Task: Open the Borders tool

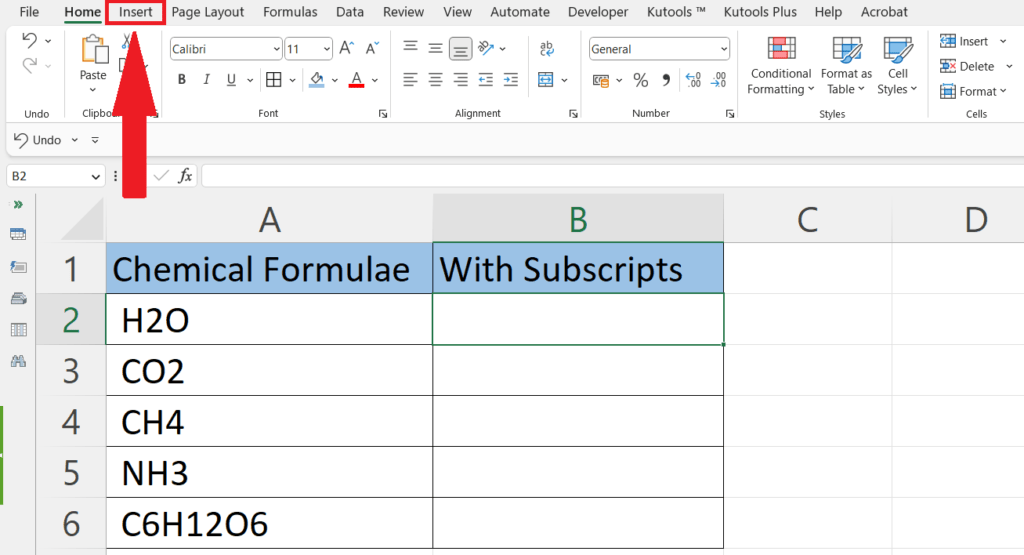Action: 274,80
